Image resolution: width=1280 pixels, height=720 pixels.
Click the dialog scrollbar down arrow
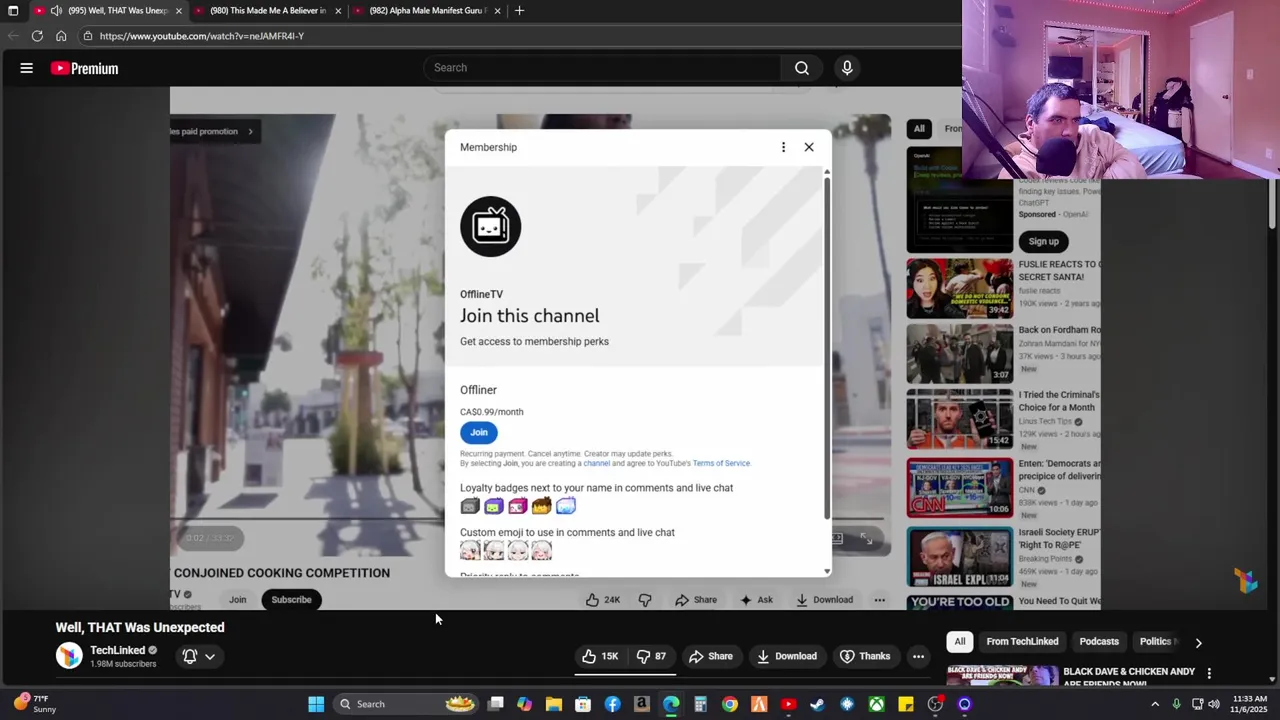(827, 571)
